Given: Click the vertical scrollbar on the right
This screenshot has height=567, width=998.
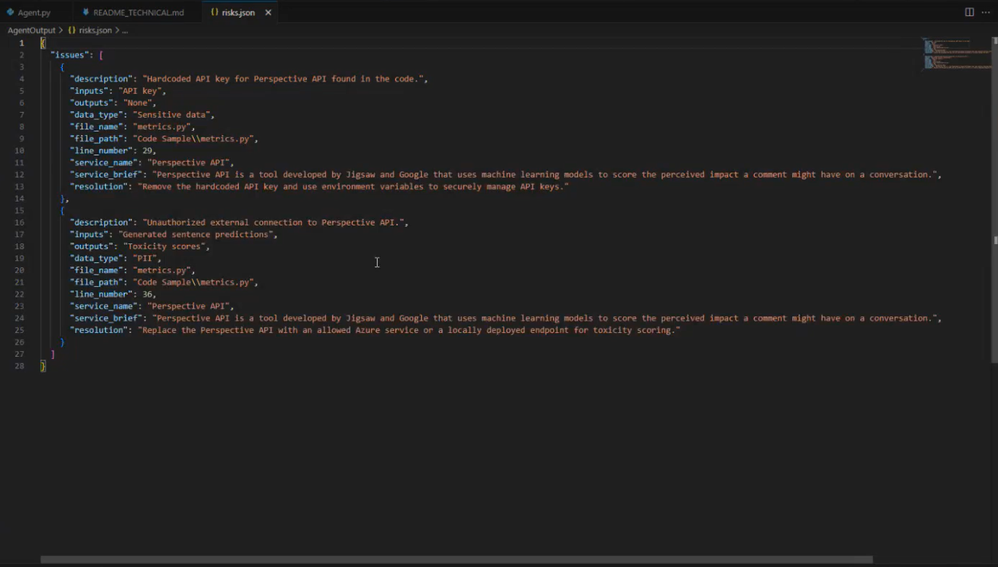Looking at the screenshot, I should (x=994, y=200).
